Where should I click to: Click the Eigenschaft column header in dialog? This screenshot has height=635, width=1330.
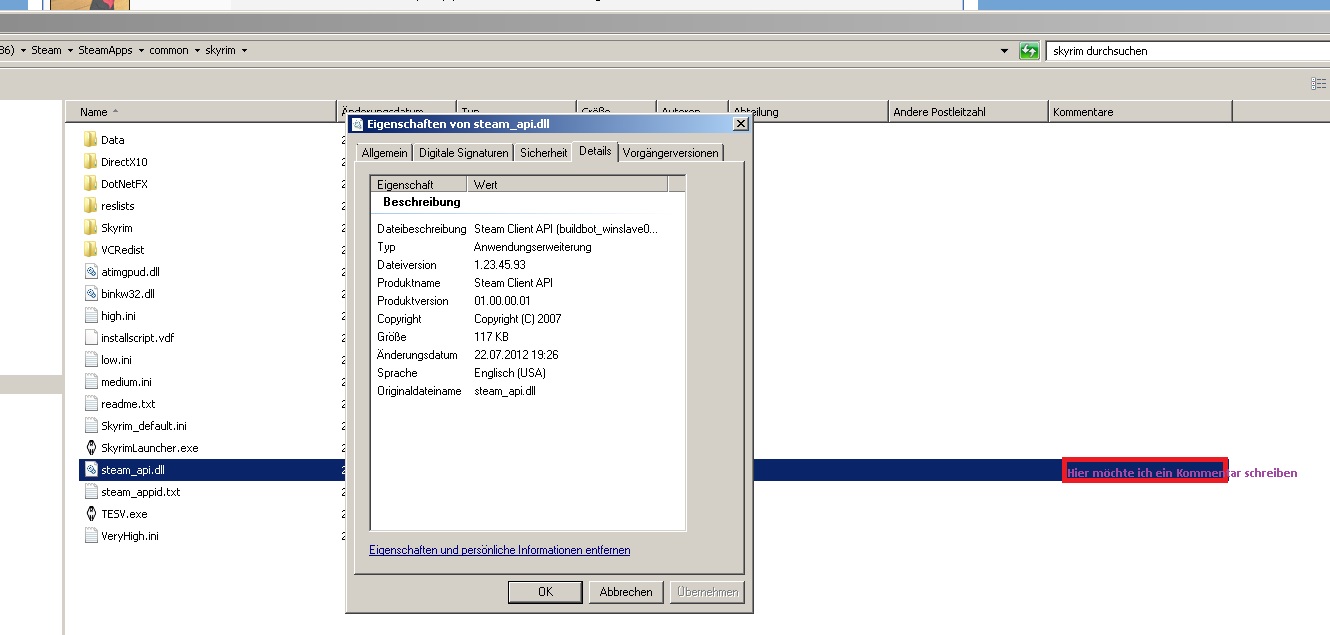pos(419,184)
